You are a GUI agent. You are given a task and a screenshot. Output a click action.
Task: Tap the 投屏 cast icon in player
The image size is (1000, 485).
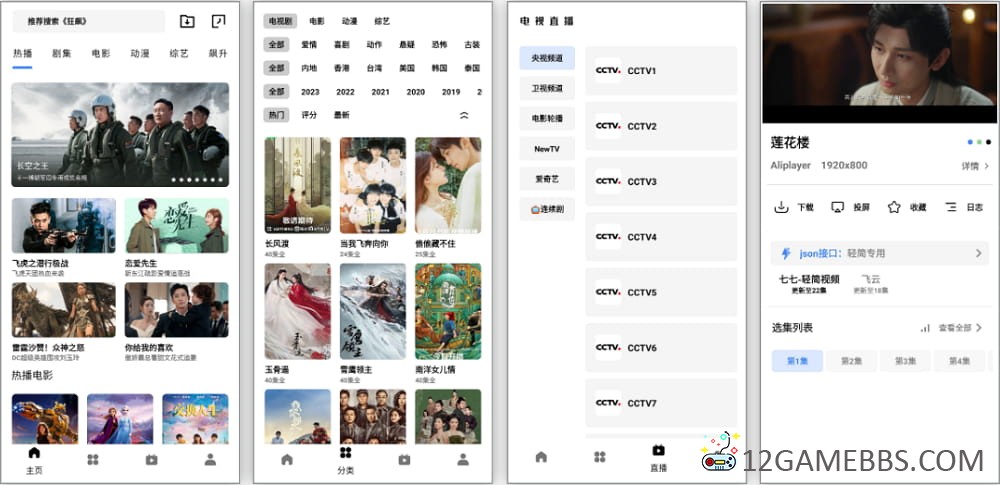(837, 207)
